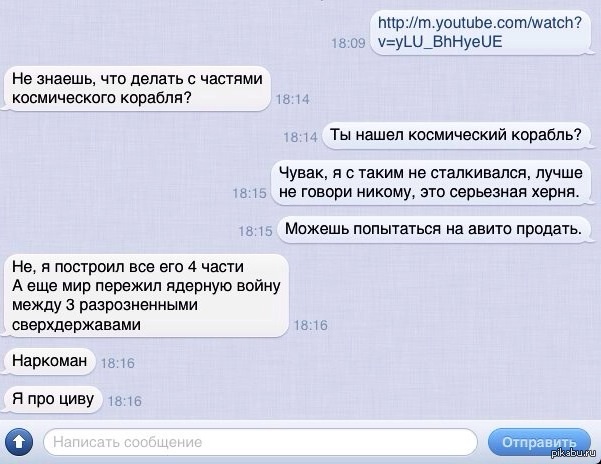The height and width of the screenshot is (464, 601).
Task: Open the m.youtube.com video link
Action: click(x=479, y=32)
